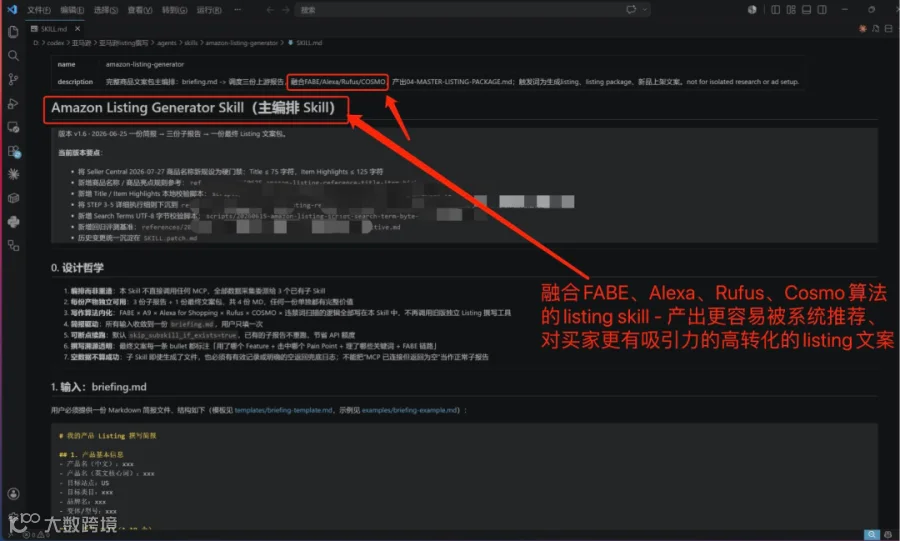The height and width of the screenshot is (541, 900).
Task: Open the 文件(F) menu
Action: point(39,10)
